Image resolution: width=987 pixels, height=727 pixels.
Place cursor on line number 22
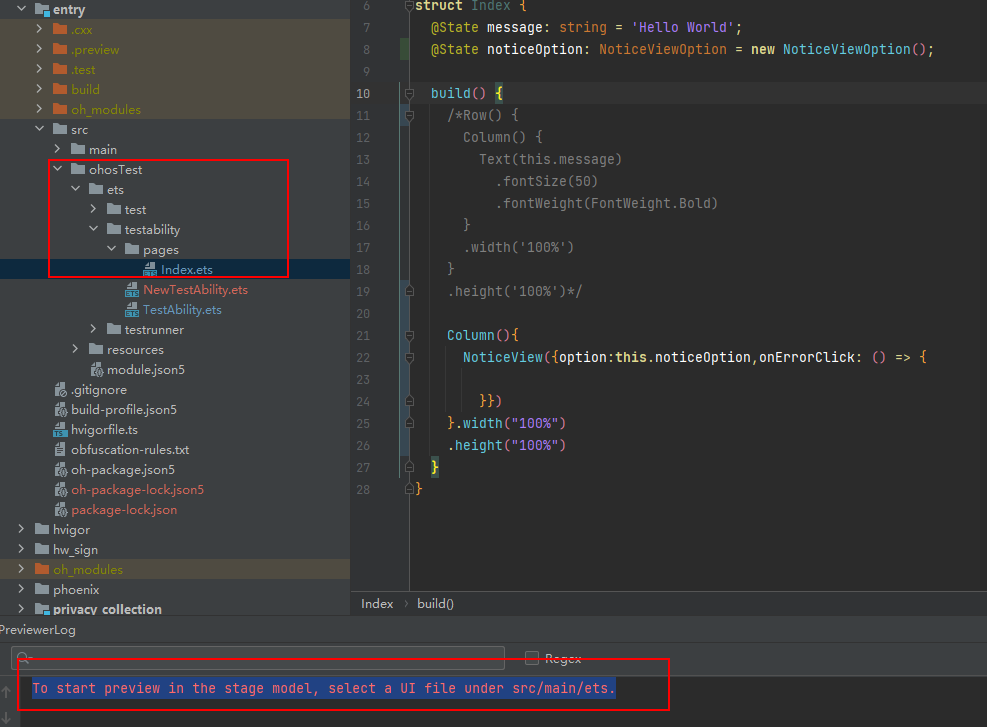[x=363, y=358]
